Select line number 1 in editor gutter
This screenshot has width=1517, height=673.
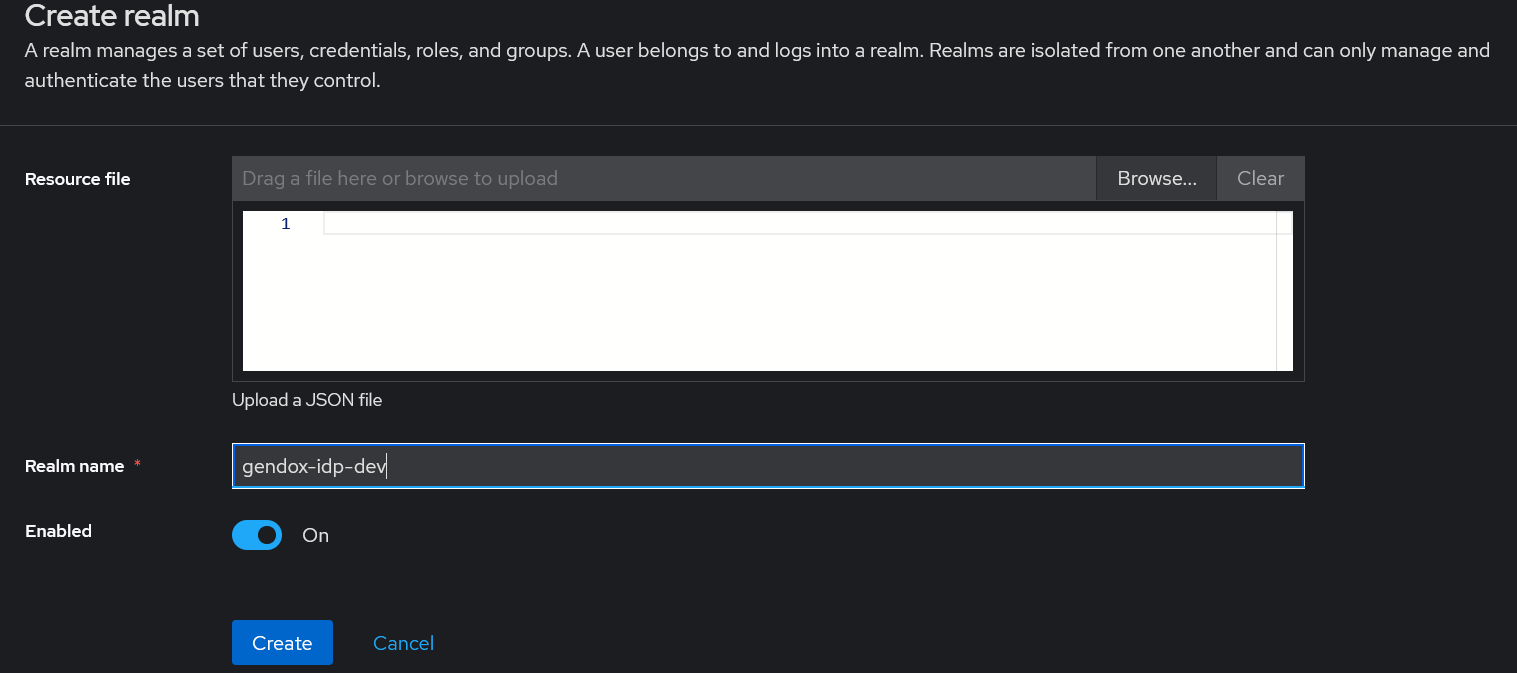(286, 224)
